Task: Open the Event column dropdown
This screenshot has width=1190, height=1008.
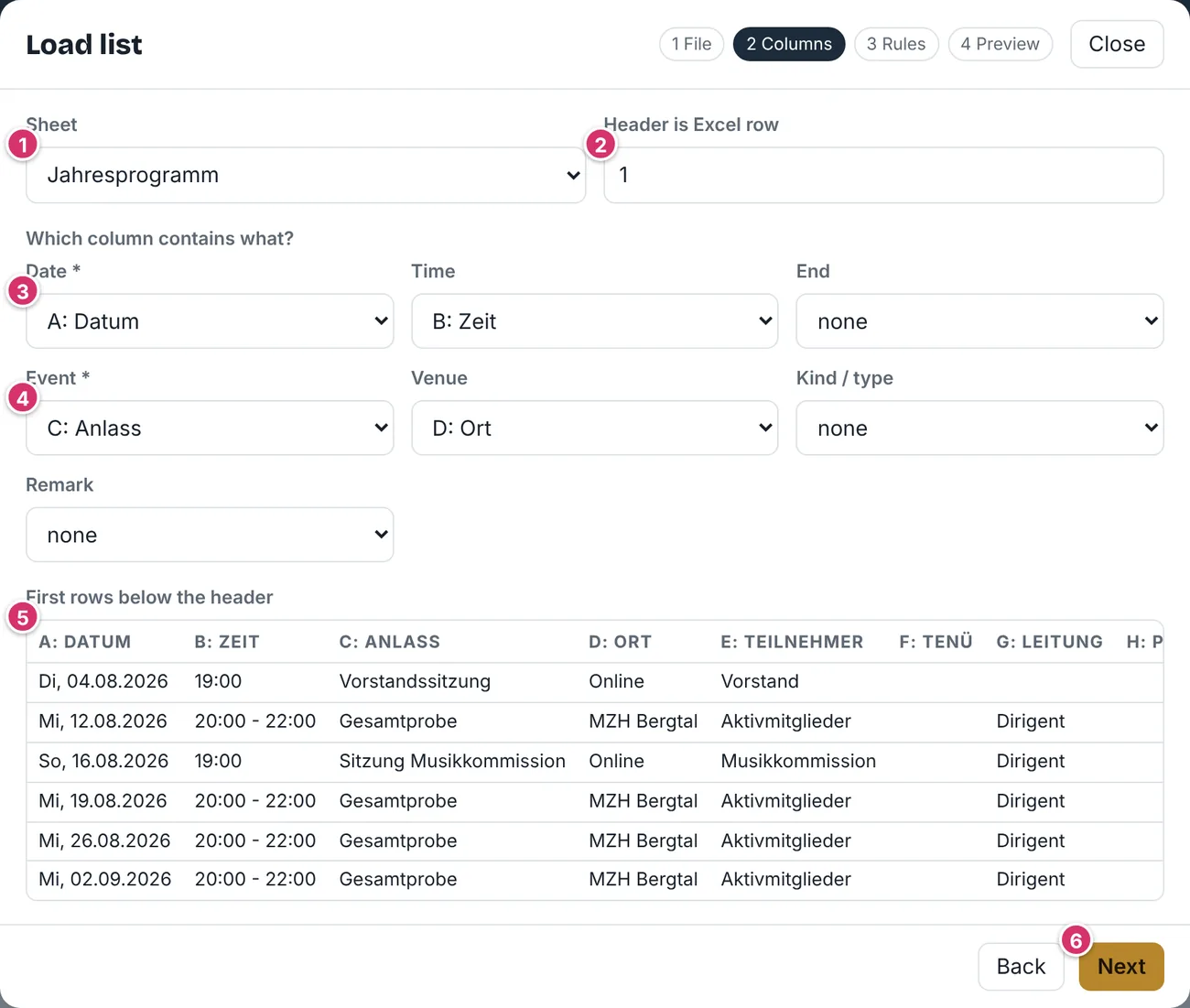Action: pos(210,428)
